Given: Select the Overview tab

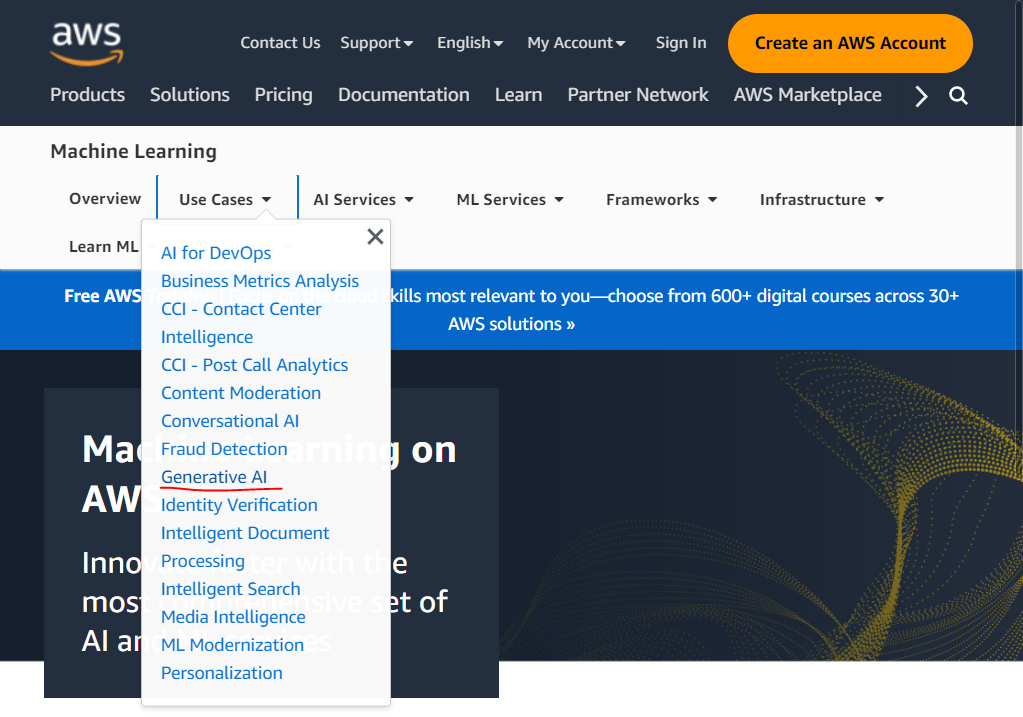Looking at the screenshot, I should tap(105, 199).
